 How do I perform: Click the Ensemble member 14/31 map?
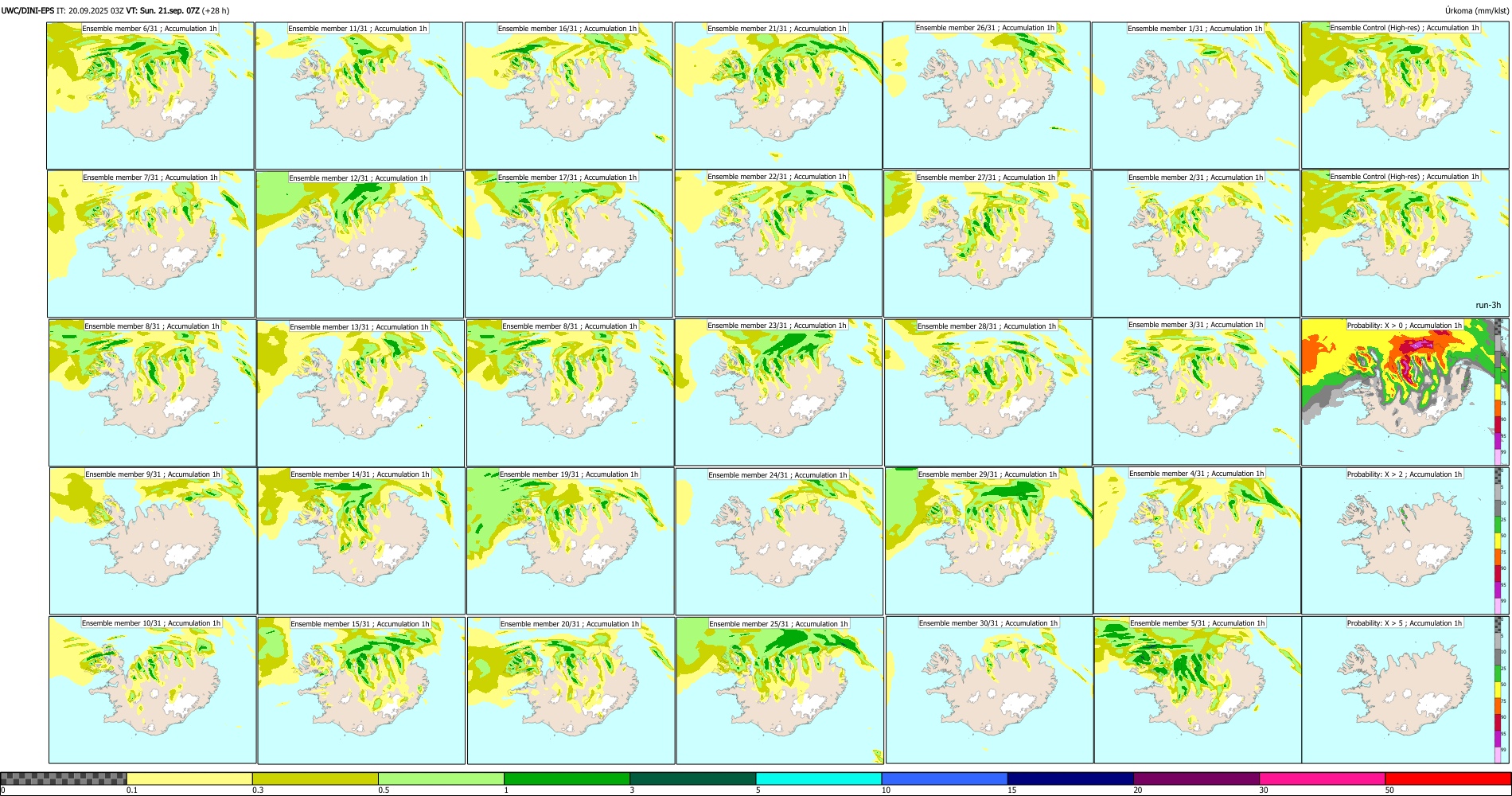click(361, 540)
